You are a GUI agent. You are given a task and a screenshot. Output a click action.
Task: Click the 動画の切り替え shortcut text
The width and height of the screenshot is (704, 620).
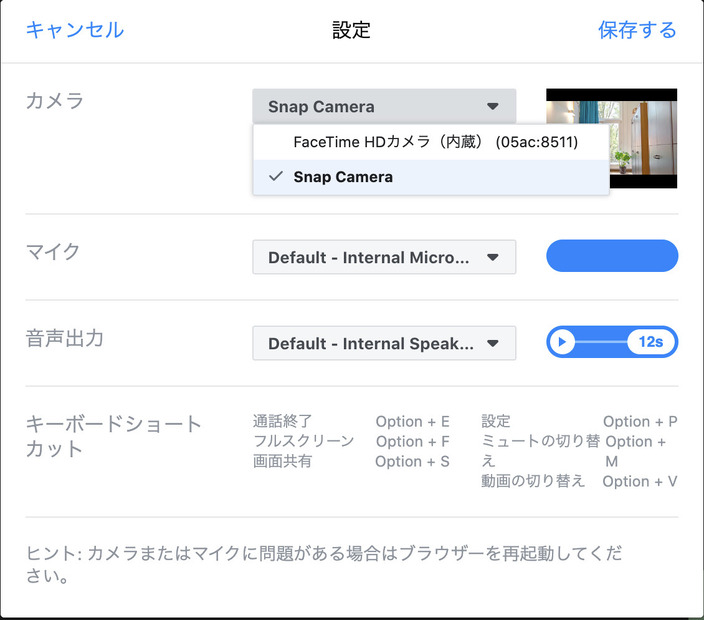click(x=533, y=481)
